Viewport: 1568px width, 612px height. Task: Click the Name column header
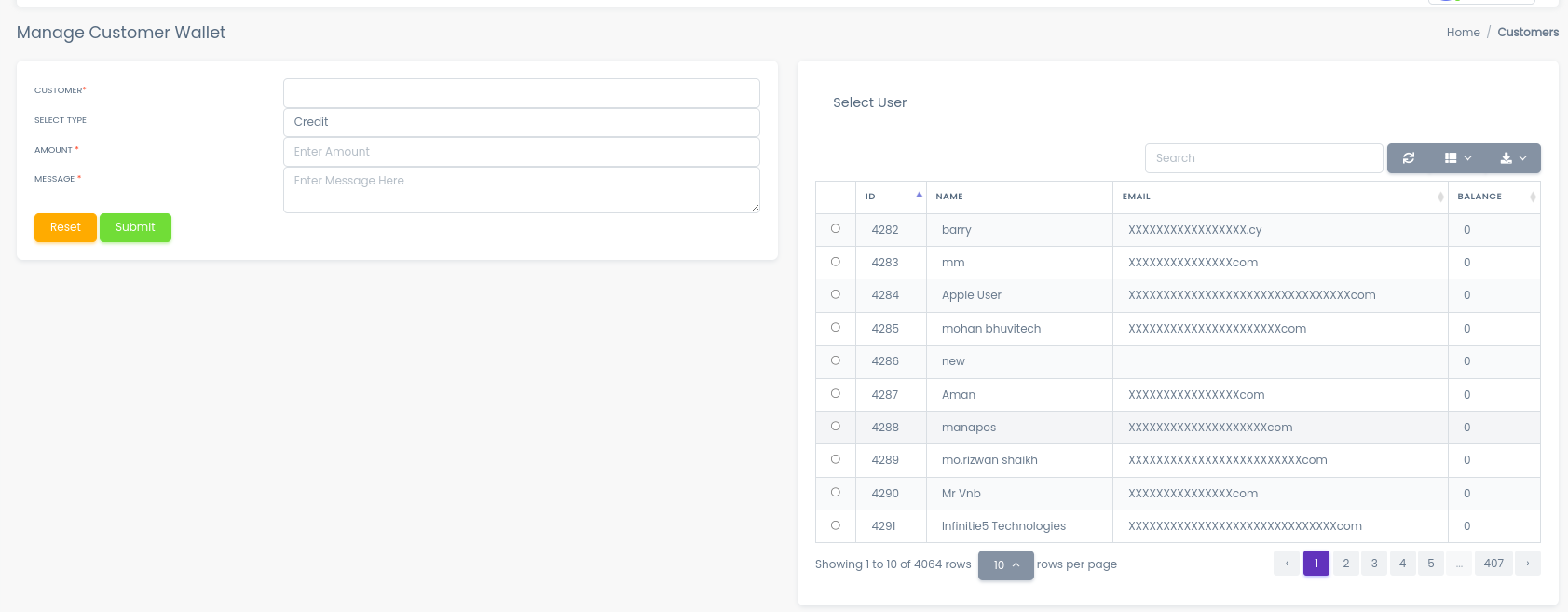(x=1019, y=197)
